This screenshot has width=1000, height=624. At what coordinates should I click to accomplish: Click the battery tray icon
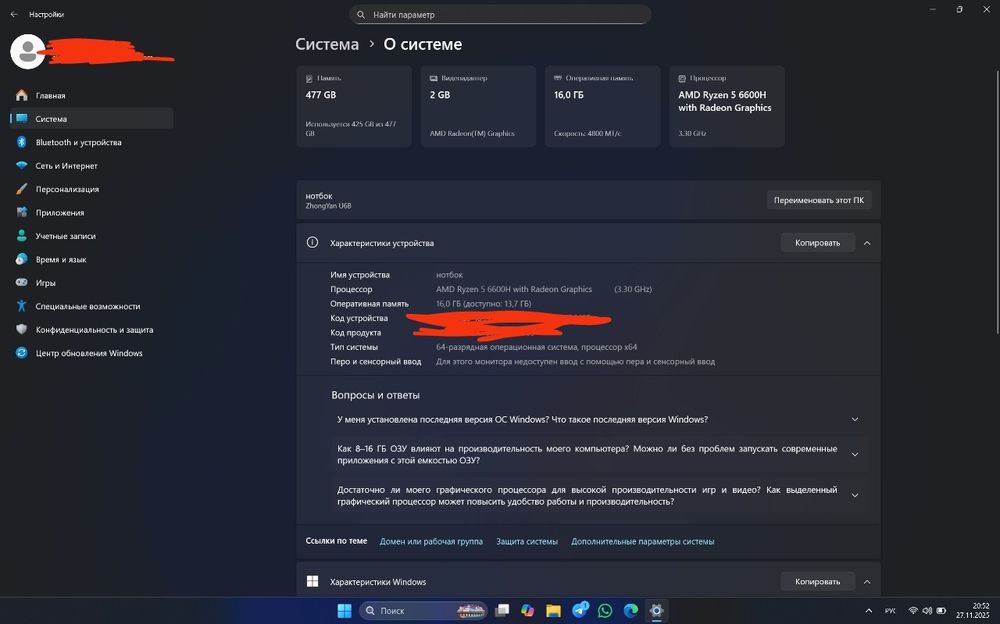click(x=941, y=611)
